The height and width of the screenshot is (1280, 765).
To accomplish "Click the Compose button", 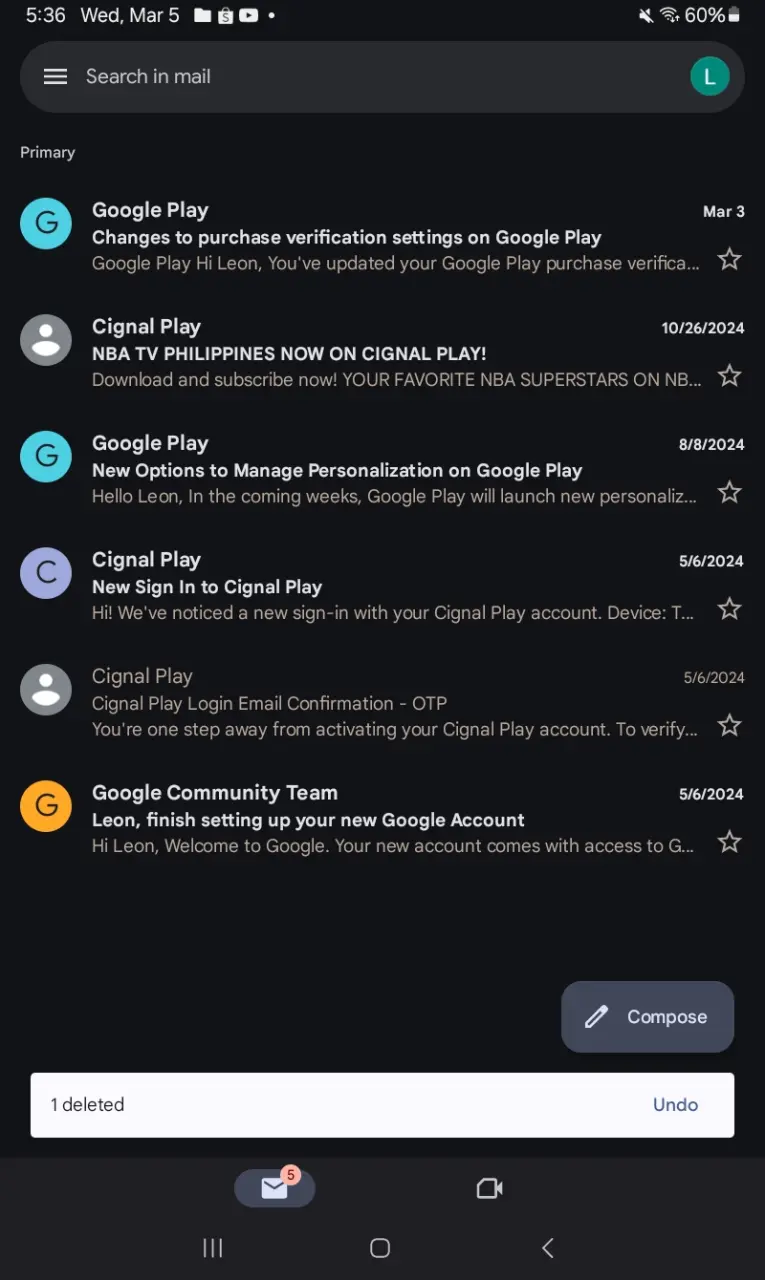I will coord(648,1017).
